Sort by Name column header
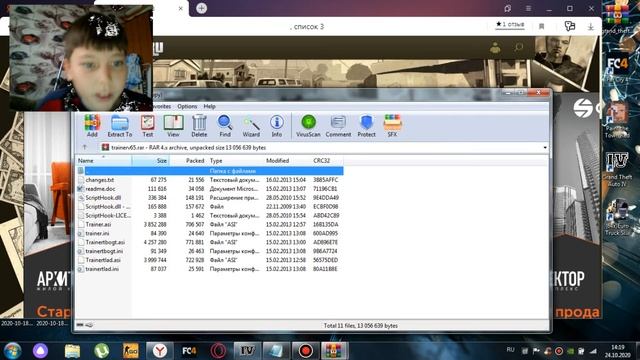Viewport: 640px width, 360px height. point(104,161)
